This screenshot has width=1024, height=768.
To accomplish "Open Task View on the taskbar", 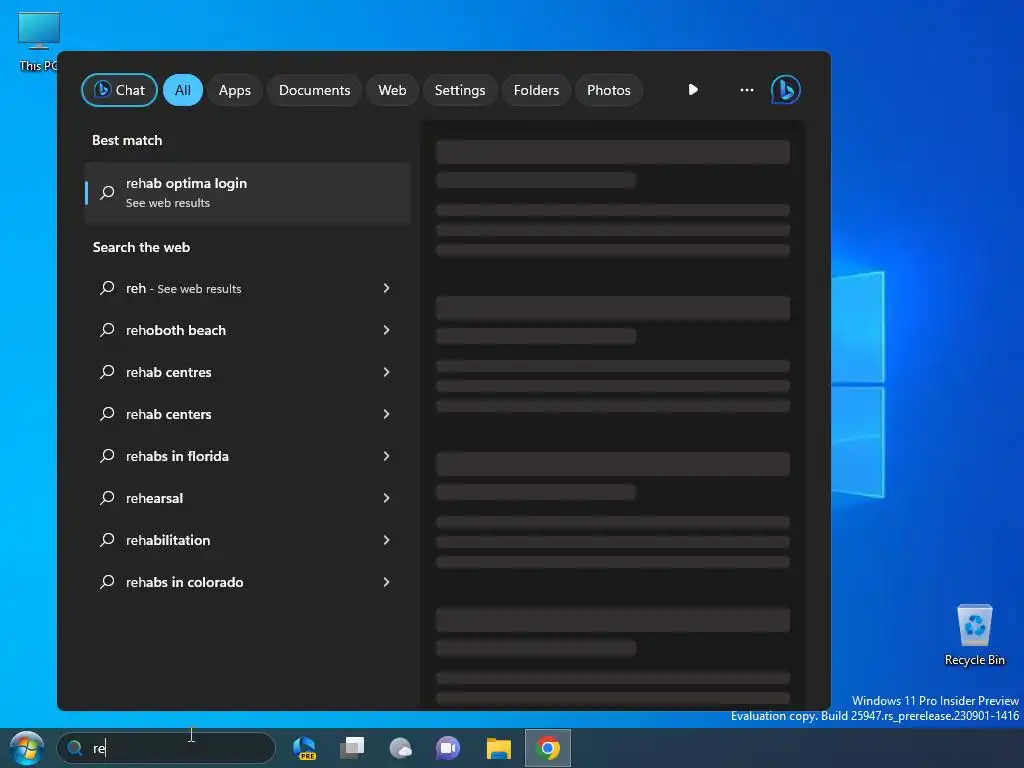I will (353, 748).
